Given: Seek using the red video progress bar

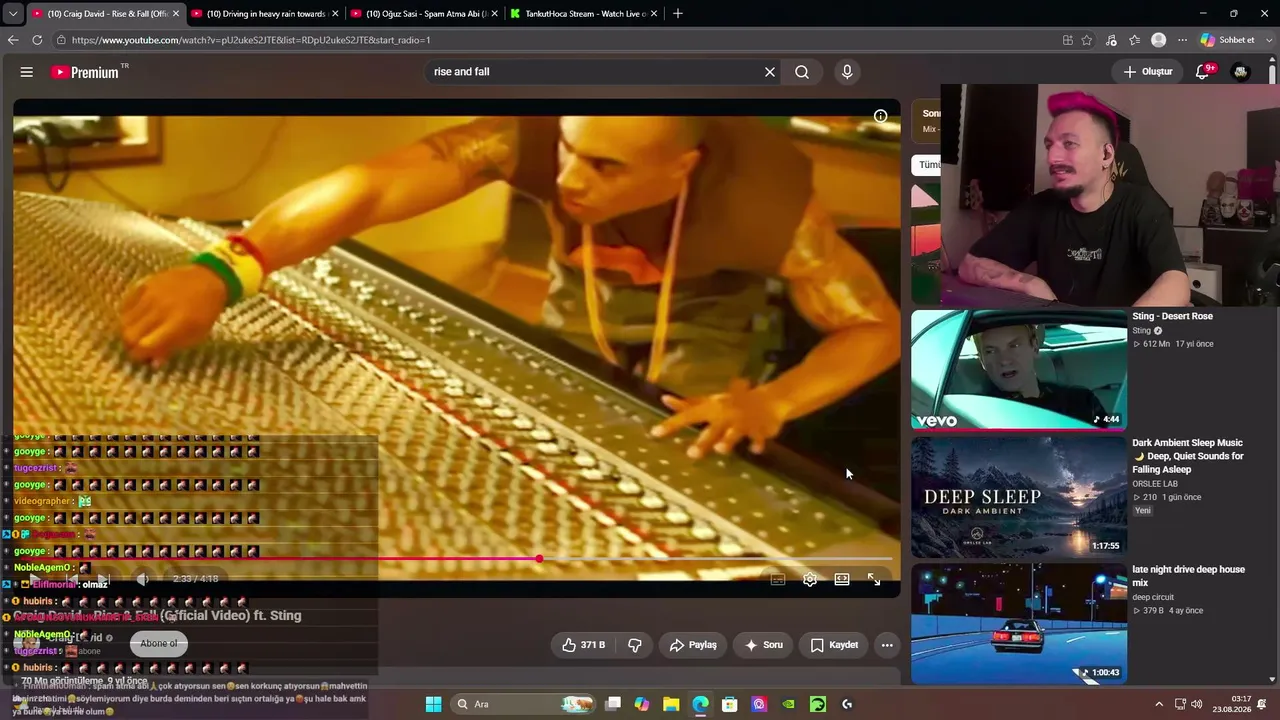Looking at the screenshot, I should (452, 559).
